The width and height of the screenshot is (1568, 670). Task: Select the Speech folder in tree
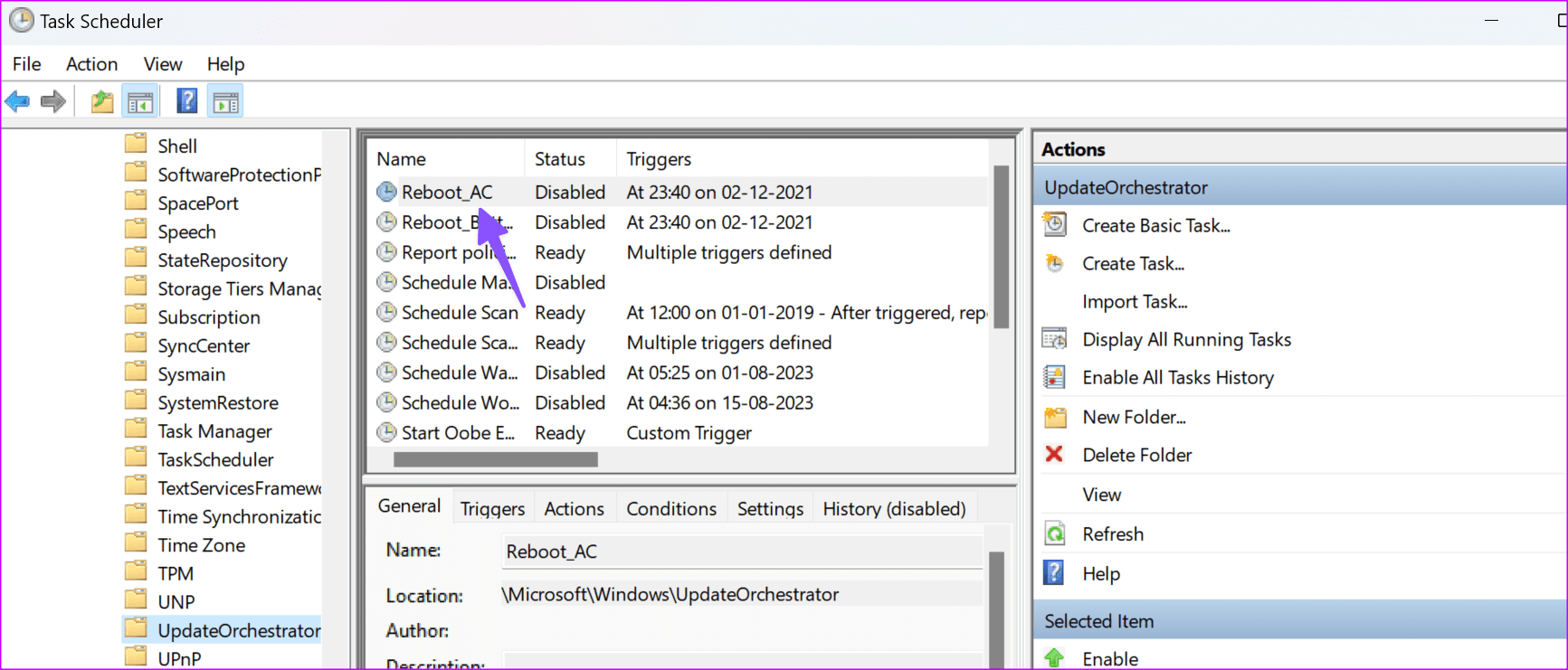[186, 231]
